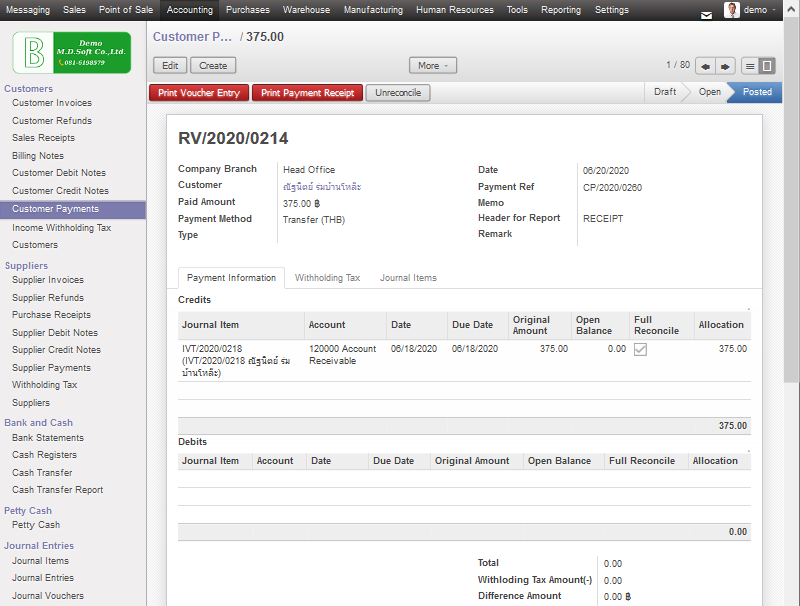This screenshot has height=606, width=800.
Task: Select the Open status stage
Action: 709,92
